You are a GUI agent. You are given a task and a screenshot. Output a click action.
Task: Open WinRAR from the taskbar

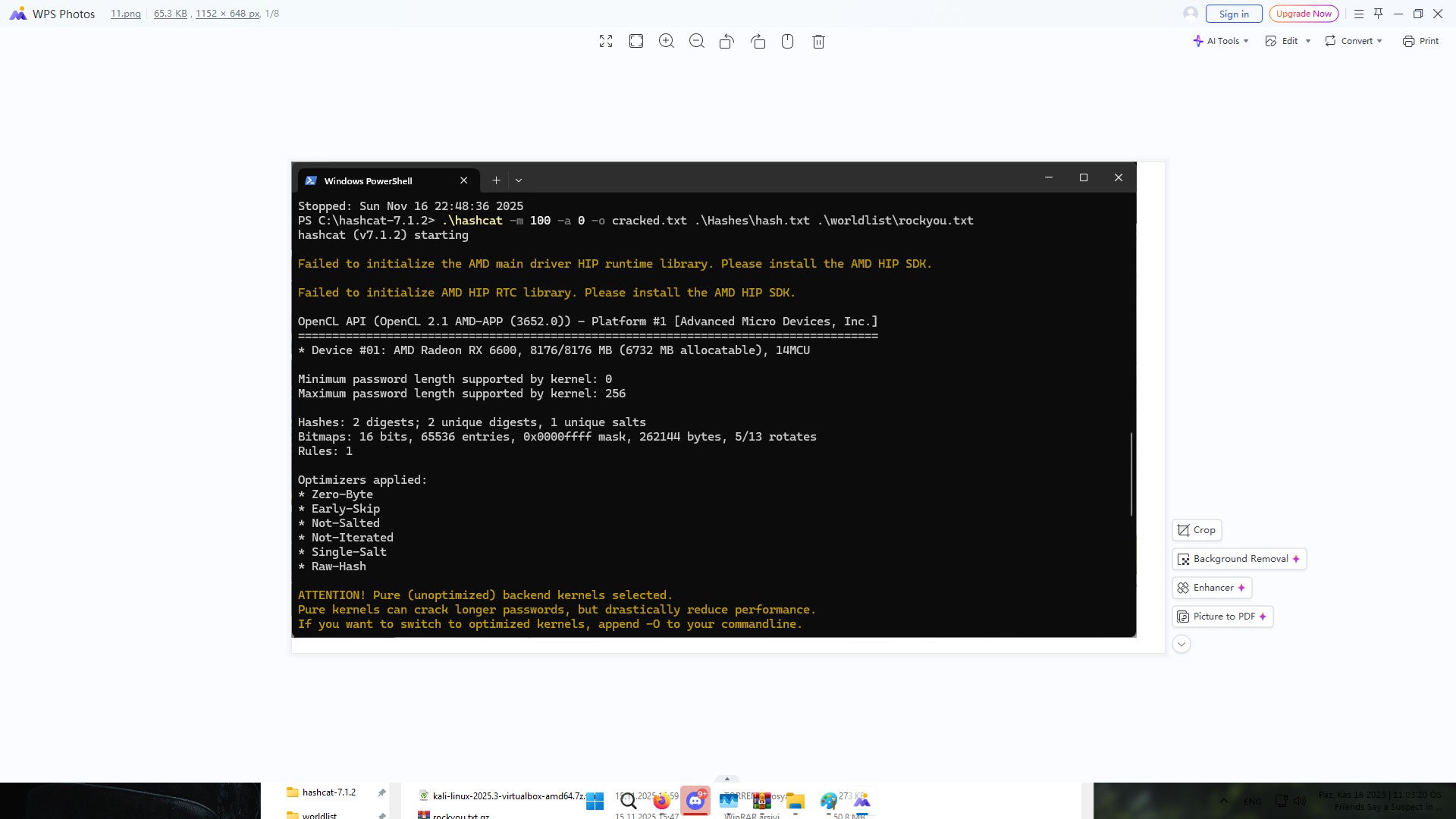(x=762, y=801)
